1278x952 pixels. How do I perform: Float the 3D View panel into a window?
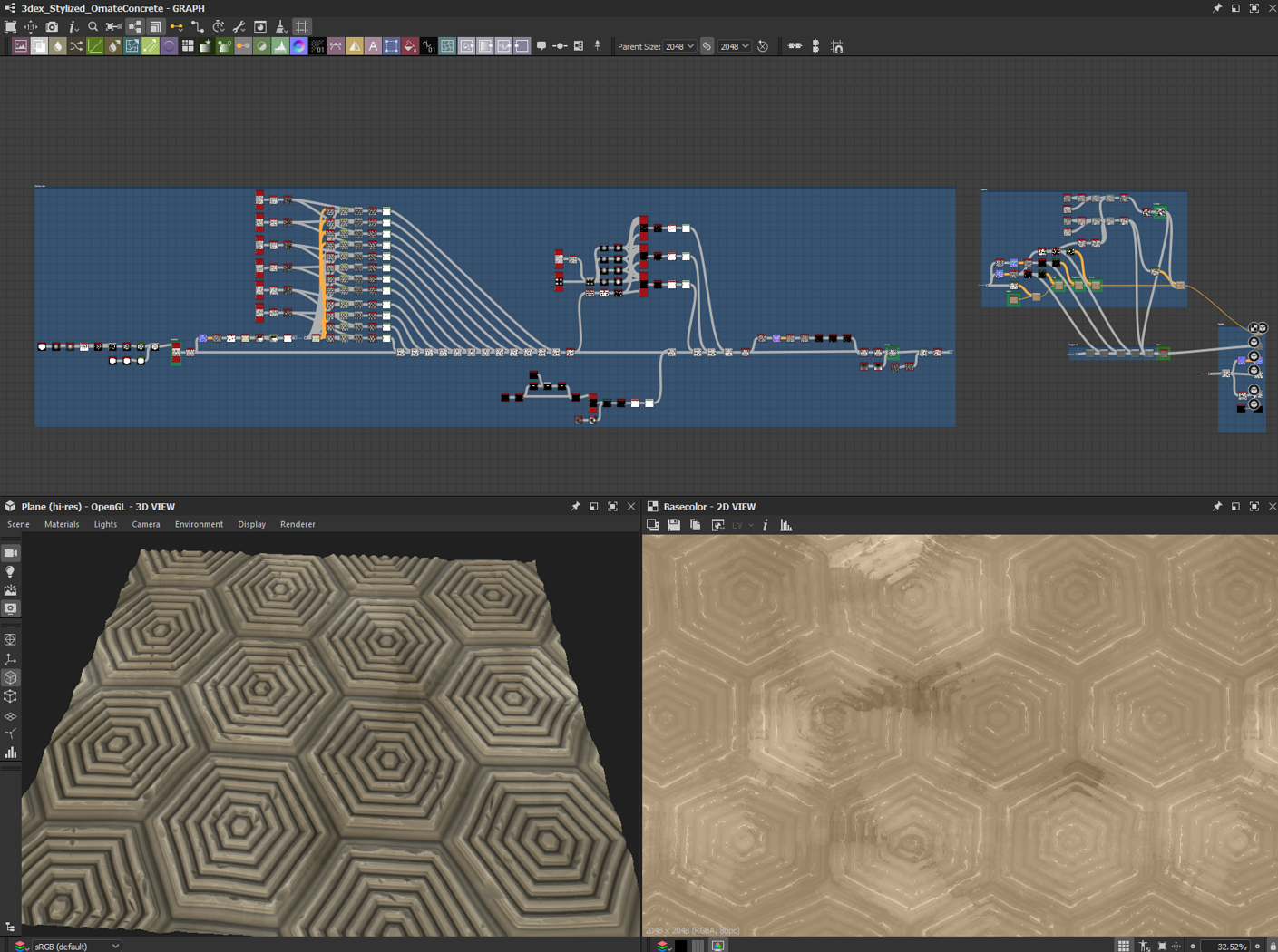(594, 507)
